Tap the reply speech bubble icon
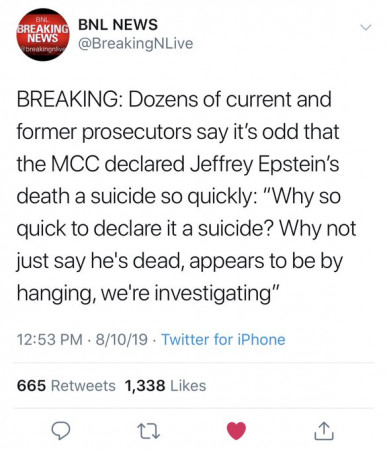 click(61, 431)
